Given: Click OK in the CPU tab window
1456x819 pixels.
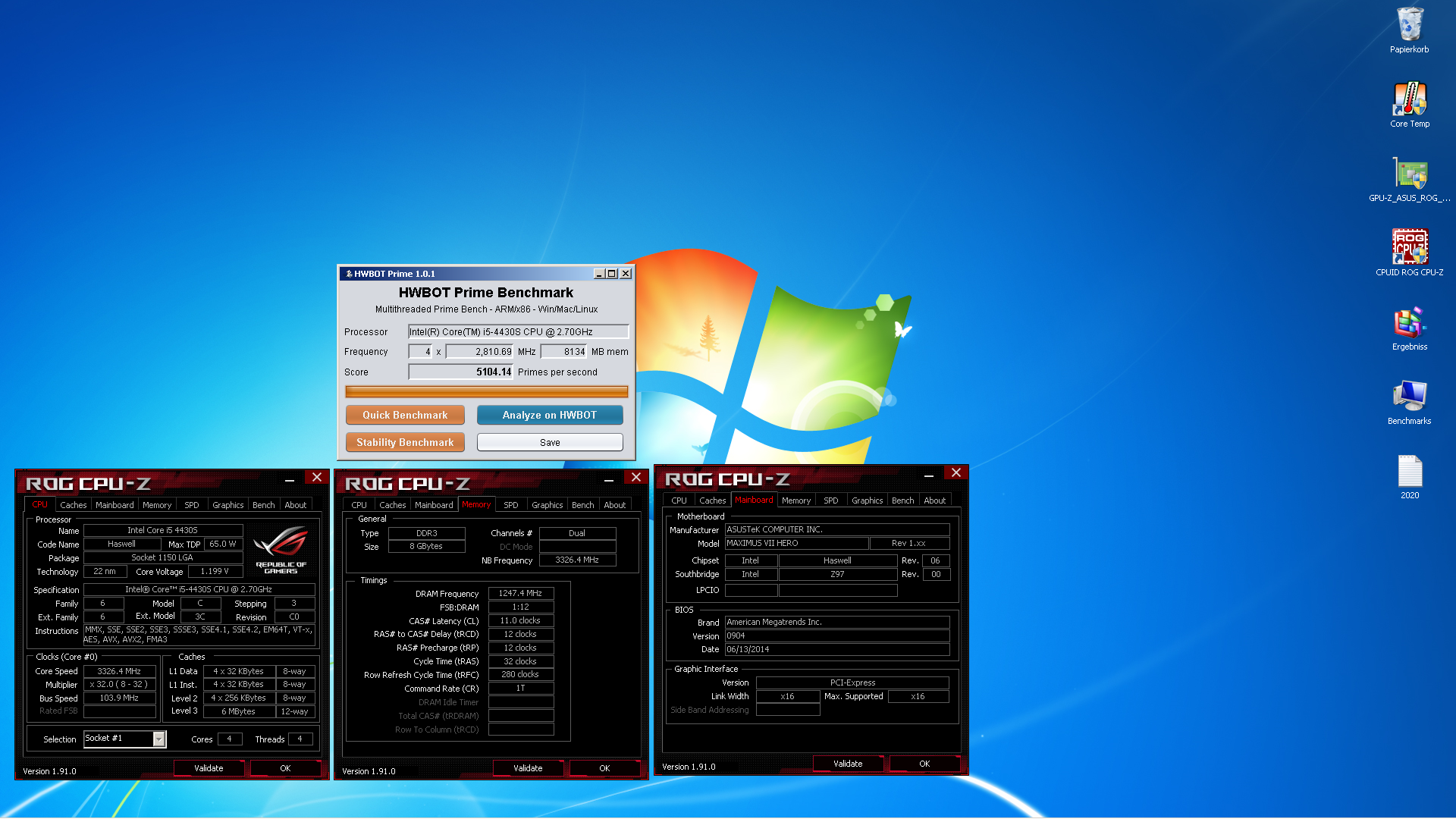Looking at the screenshot, I should tap(285, 768).
